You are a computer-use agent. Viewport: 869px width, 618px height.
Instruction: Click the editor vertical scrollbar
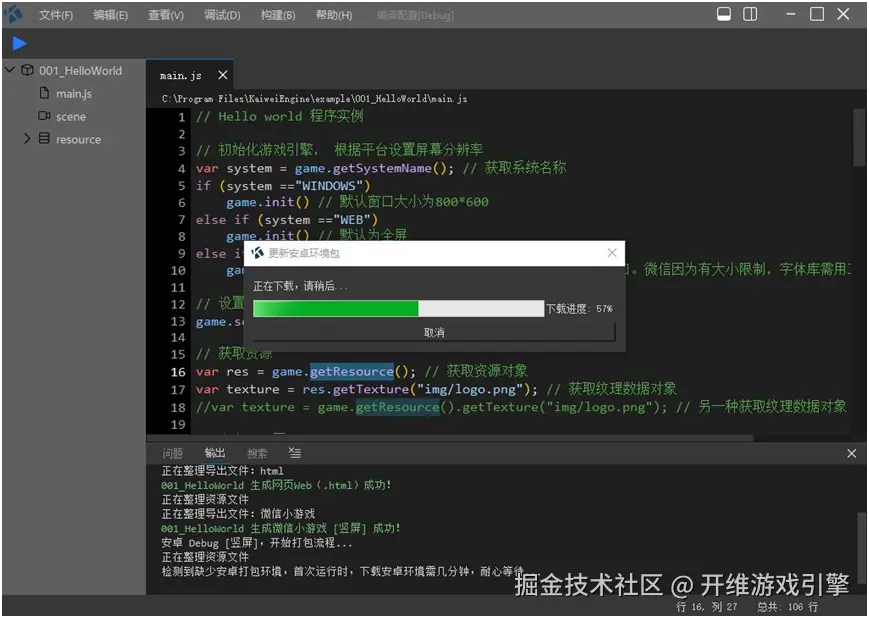coord(859,137)
